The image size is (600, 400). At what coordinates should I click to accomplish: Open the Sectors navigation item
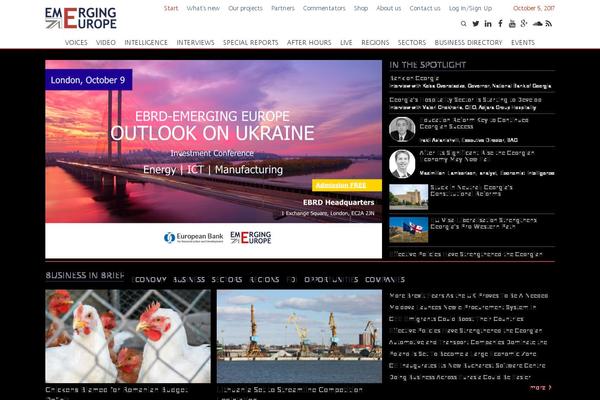pyautogui.click(x=412, y=42)
